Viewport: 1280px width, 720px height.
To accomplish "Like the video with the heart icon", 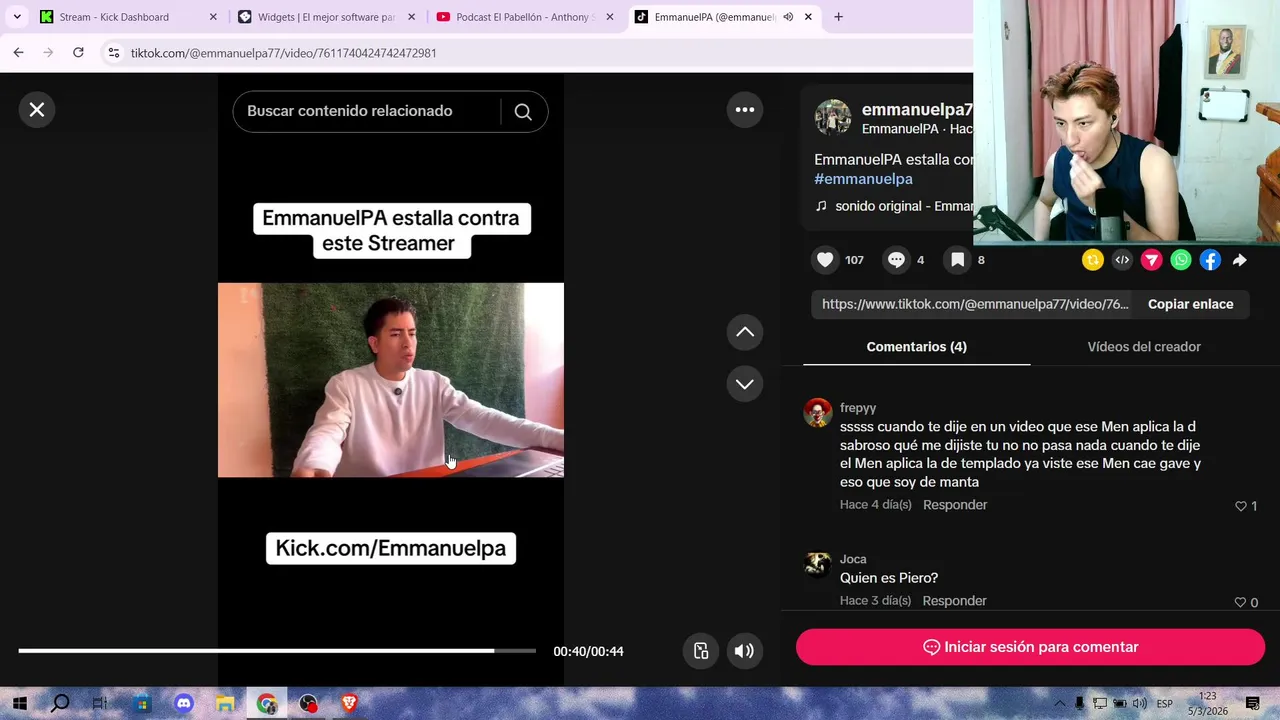I will click(x=825, y=260).
